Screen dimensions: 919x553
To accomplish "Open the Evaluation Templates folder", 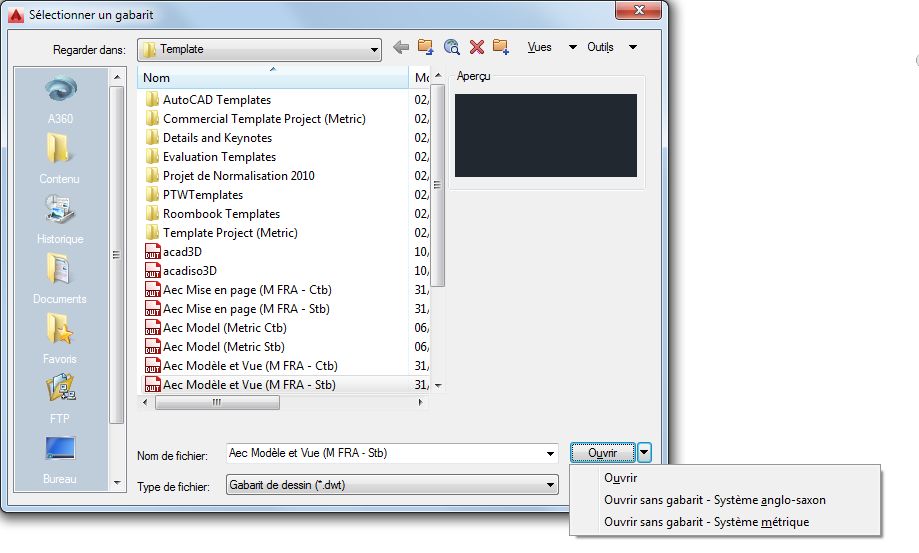I will coord(210,157).
